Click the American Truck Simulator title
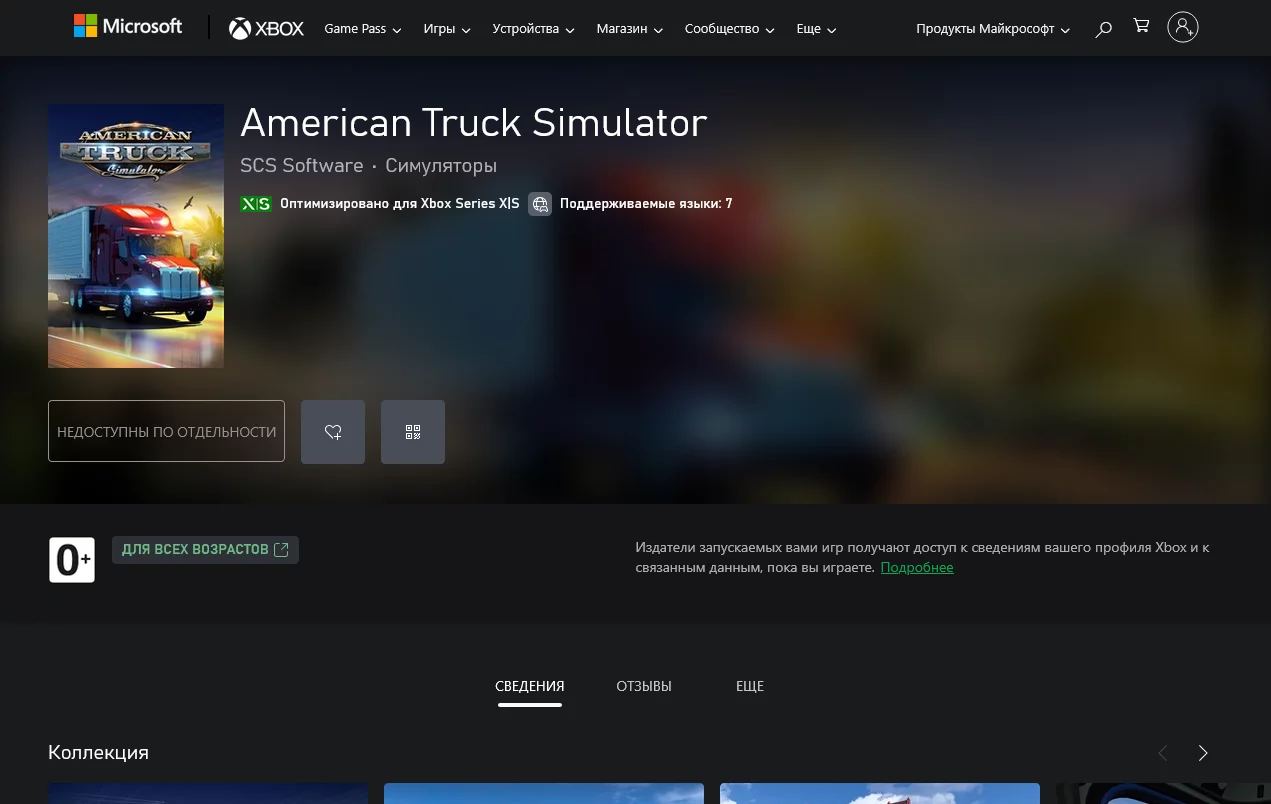Image resolution: width=1271 pixels, height=804 pixels. tap(474, 123)
